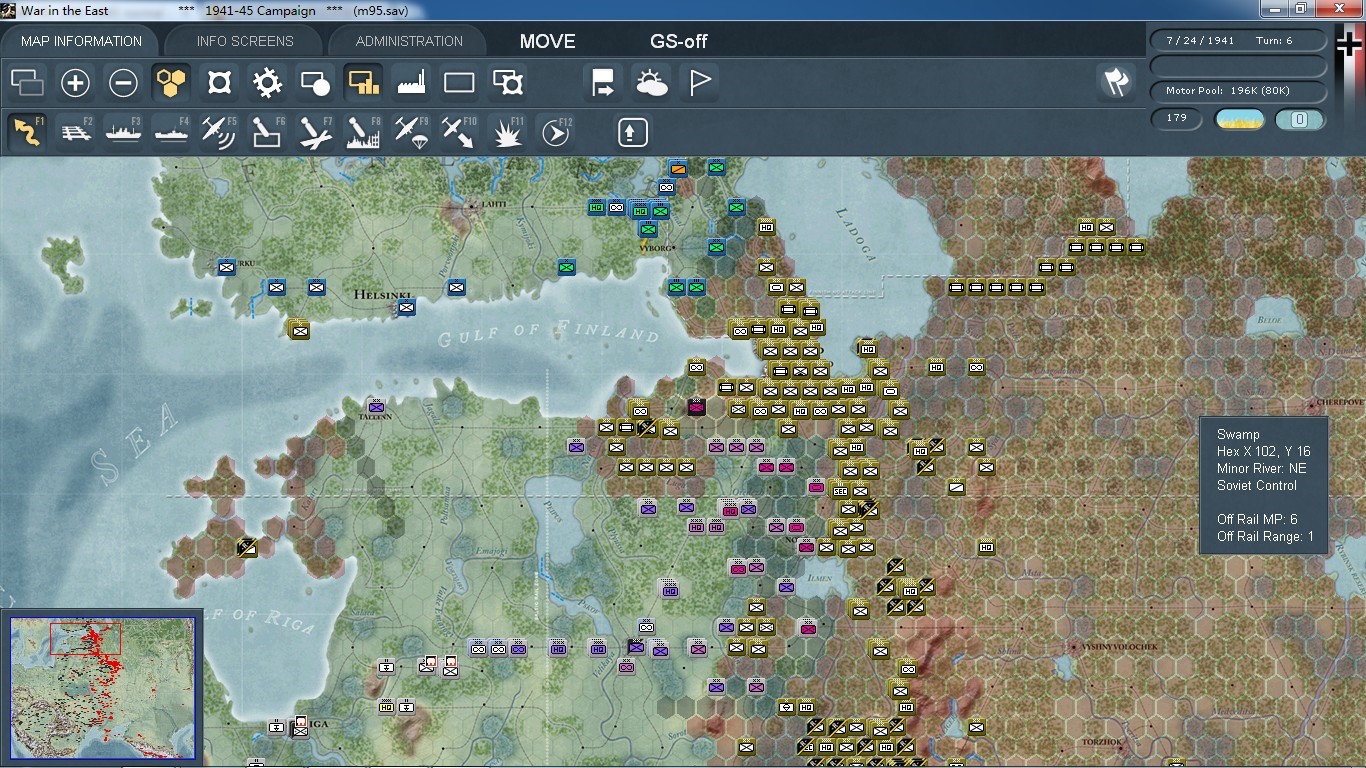This screenshot has width=1366, height=768.
Task: Select the F1 move mode arrow
Action: [x=27, y=132]
